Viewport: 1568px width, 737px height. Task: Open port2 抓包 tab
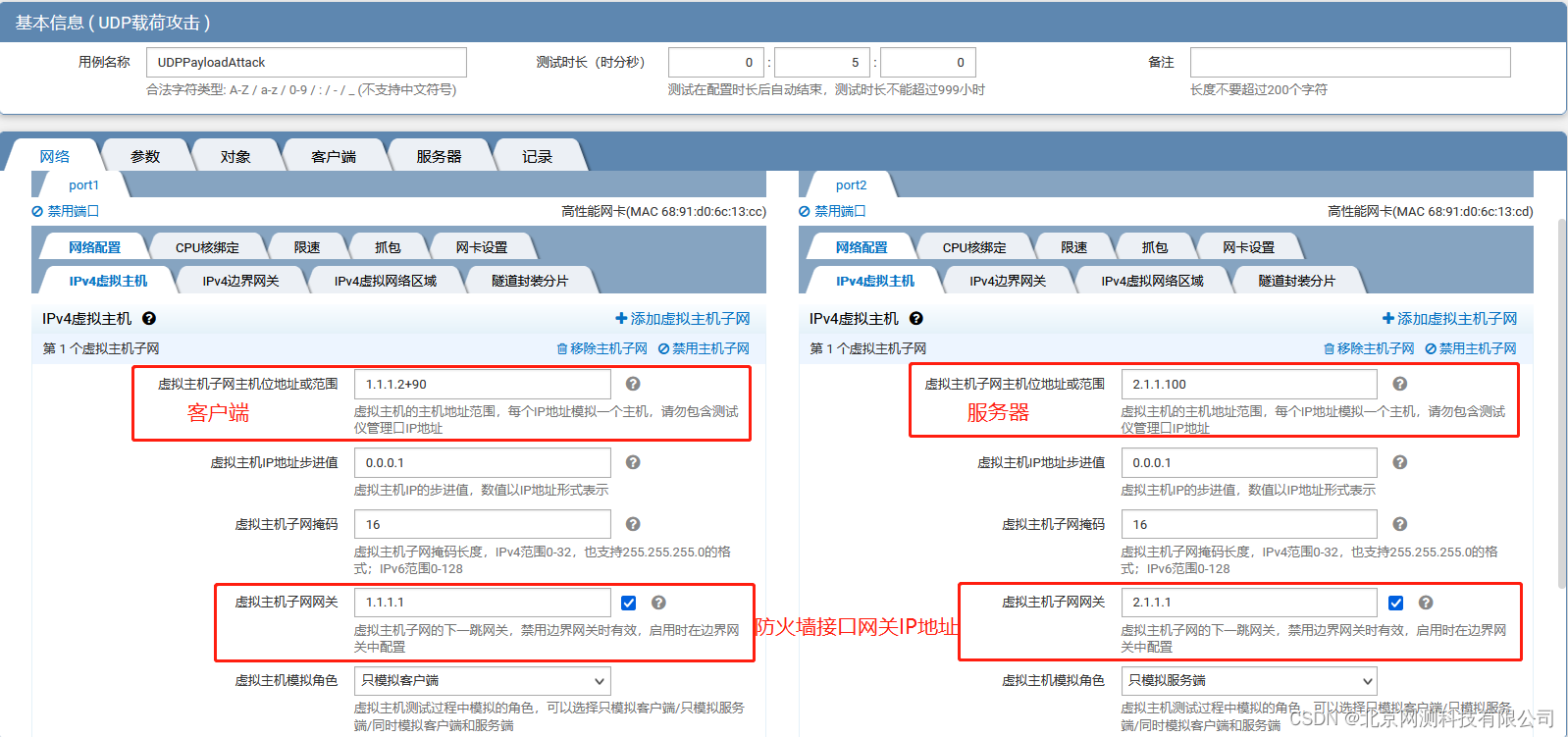(x=1155, y=247)
